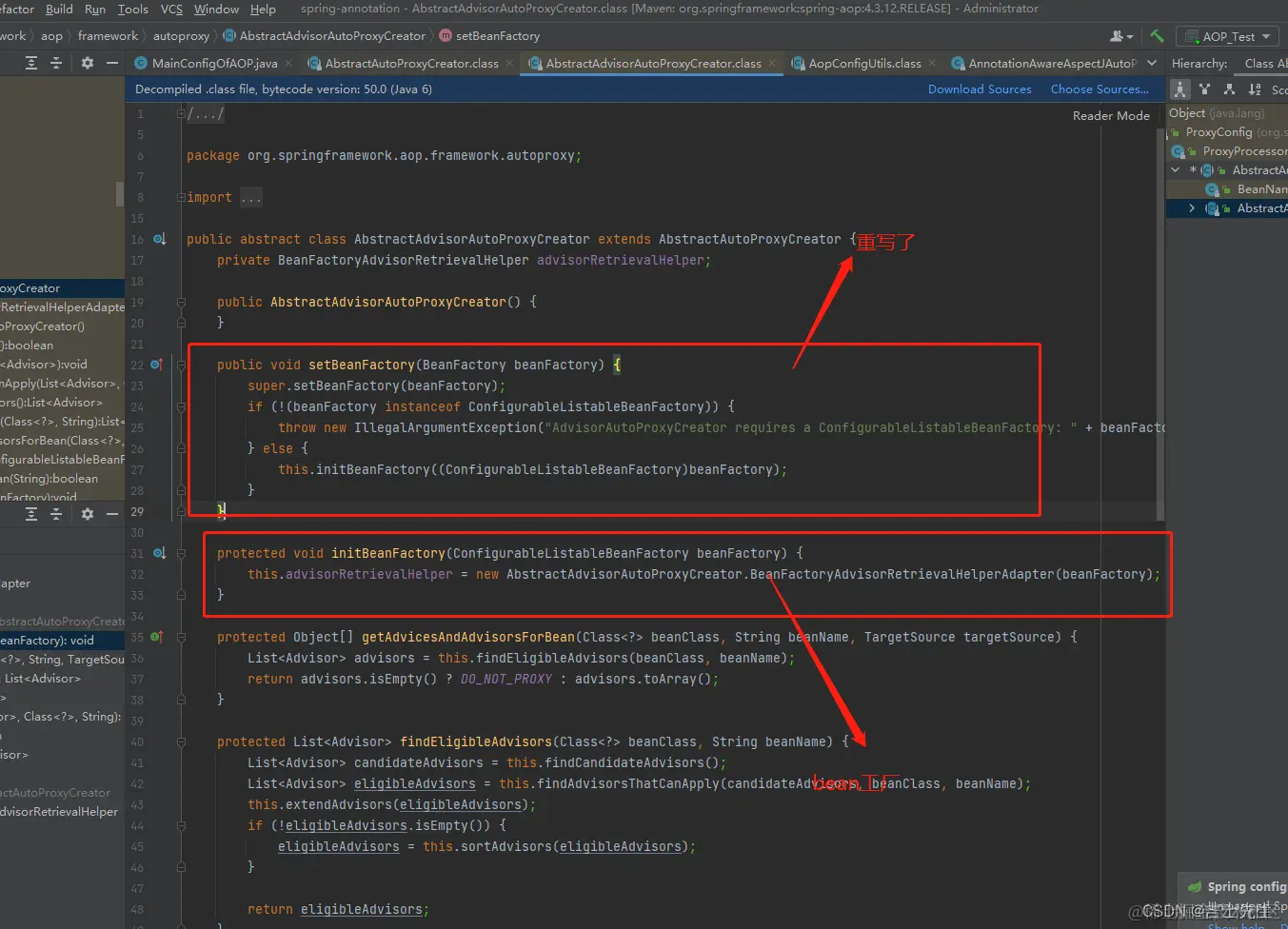Hide the top left panel
1288x929 pixels.
[112, 63]
